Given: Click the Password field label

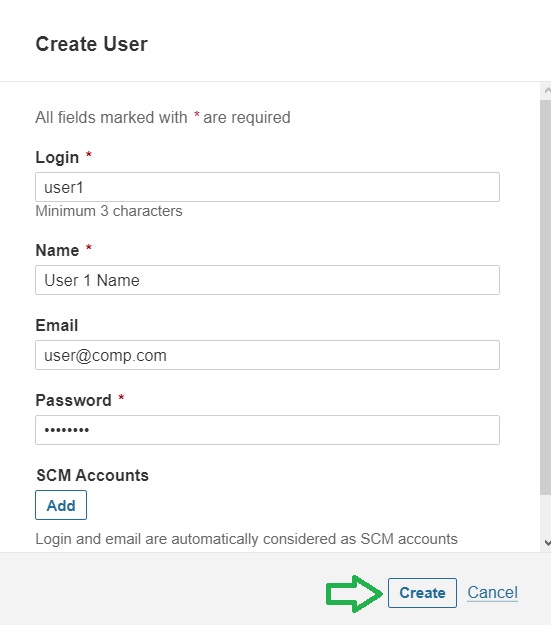Looking at the screenshot, I should pos(73,400).
